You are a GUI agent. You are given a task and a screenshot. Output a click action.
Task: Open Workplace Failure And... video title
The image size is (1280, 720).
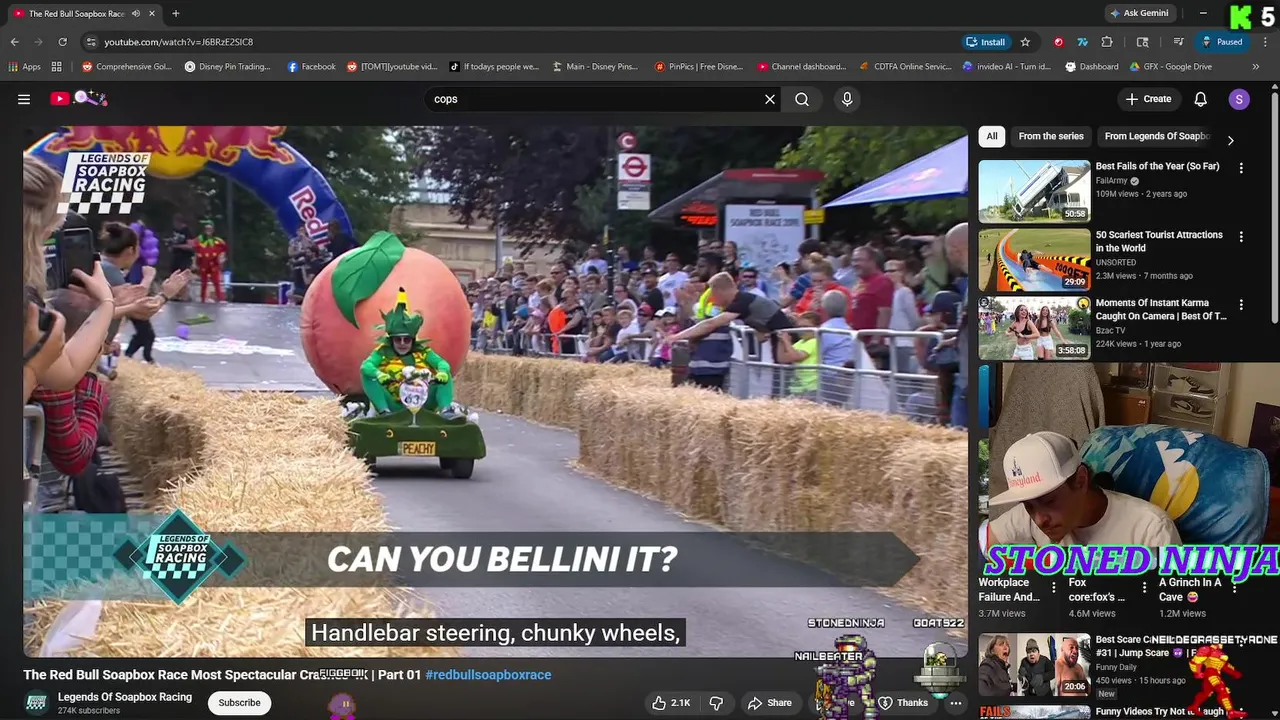pyautogui.click(x=1009, y=590)
